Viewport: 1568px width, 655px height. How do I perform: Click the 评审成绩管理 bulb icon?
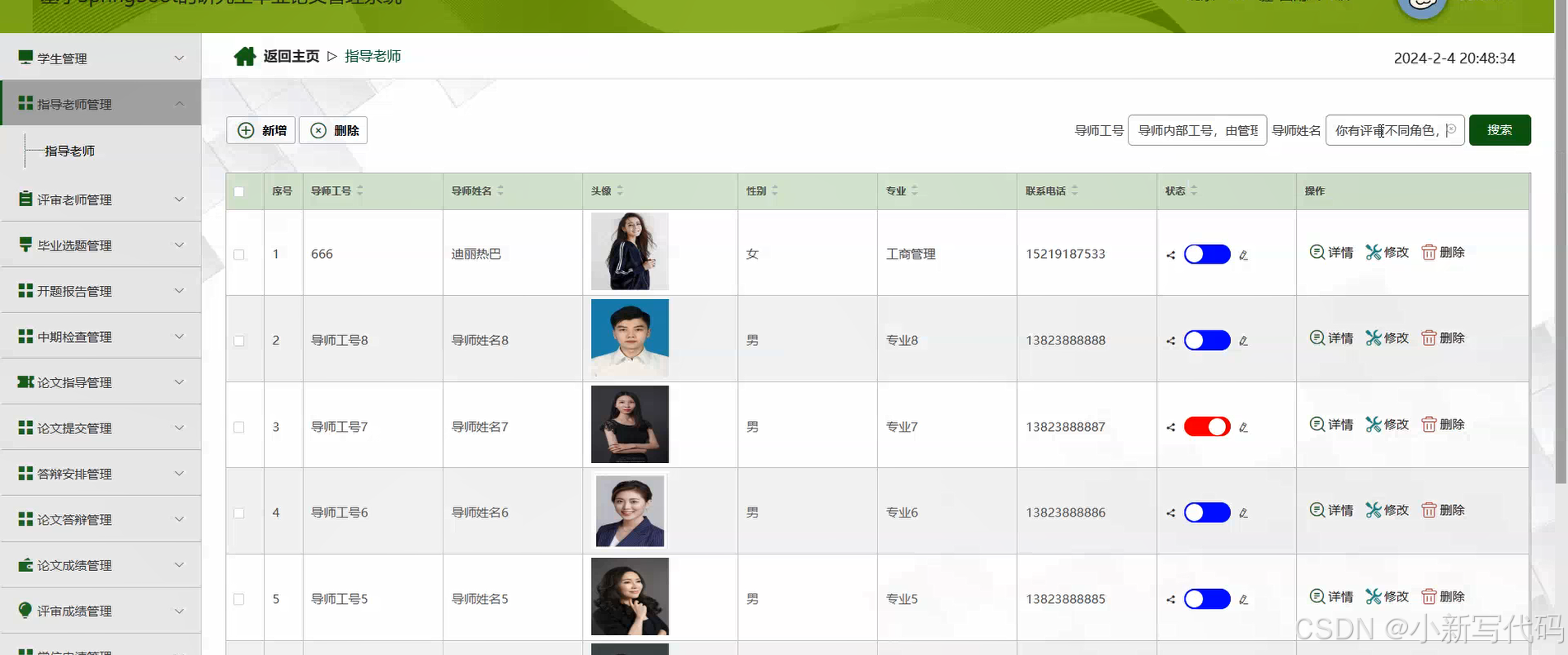[26, 610]
